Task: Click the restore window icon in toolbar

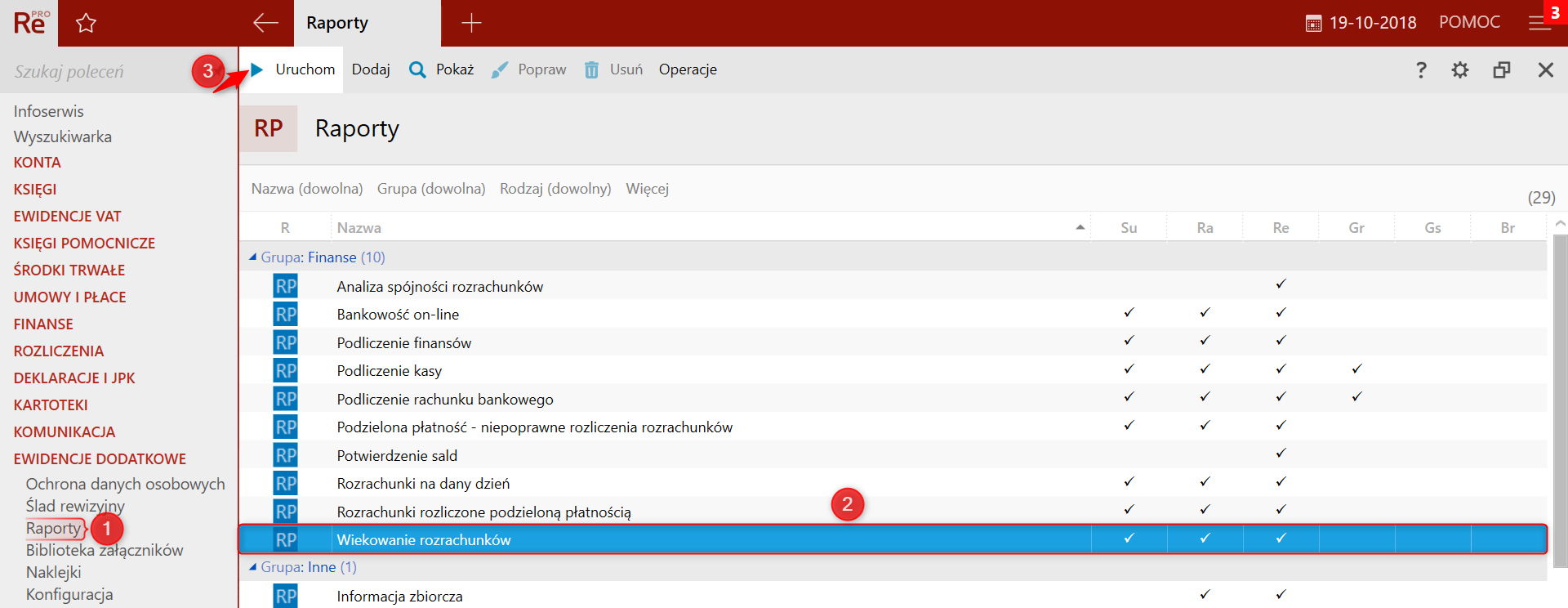Action: tap(1502, 69)
